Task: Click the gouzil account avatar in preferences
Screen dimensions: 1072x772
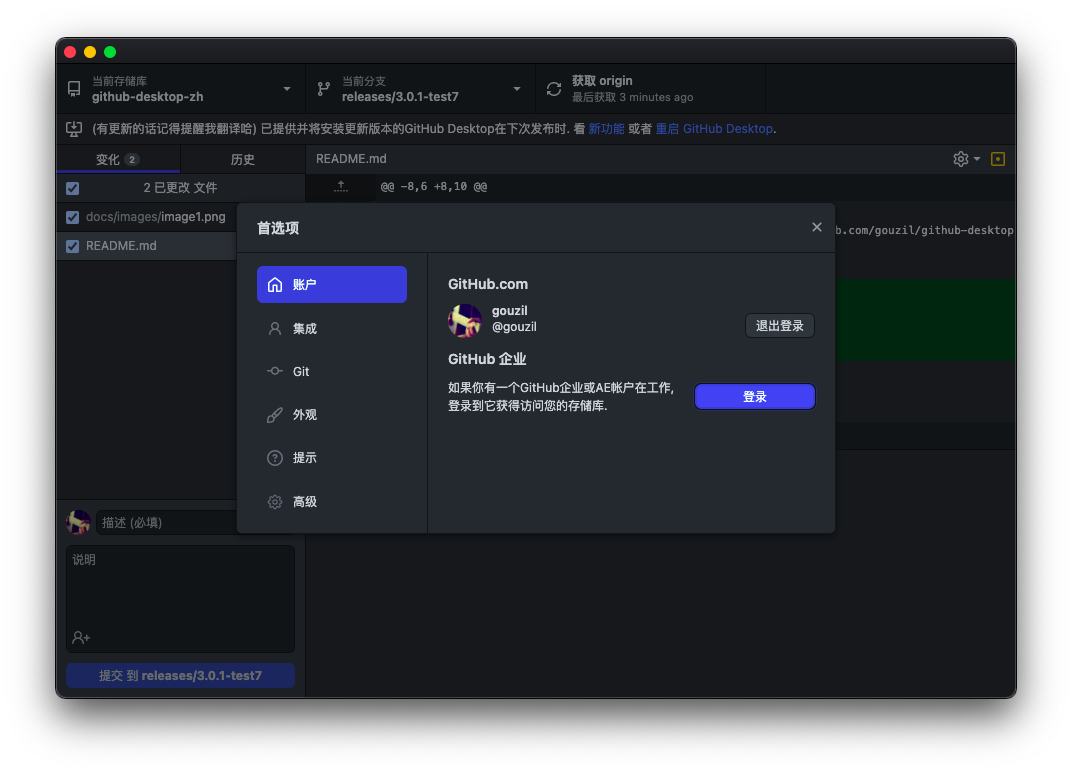Action: click(465, 321)
